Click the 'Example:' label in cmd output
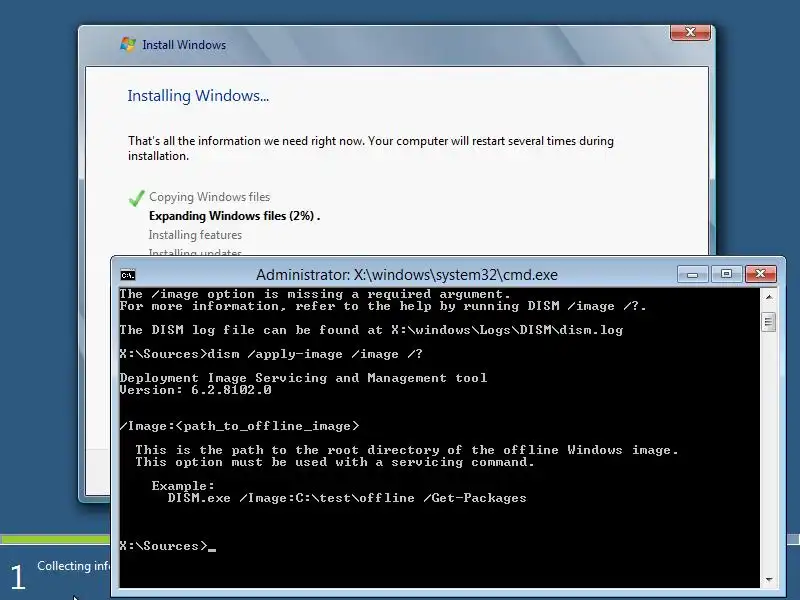The width and height of the screenshot is (800, 600). pyautogui.click(x=183, y=486)
